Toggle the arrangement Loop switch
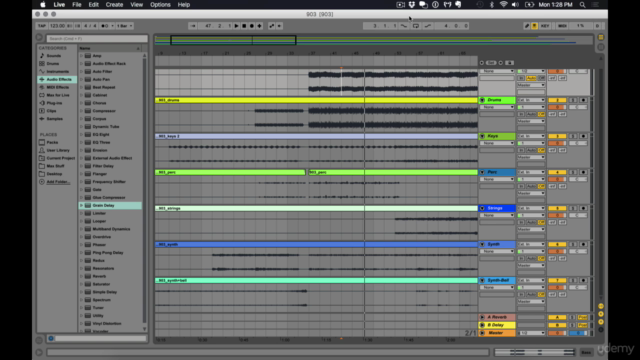The image size is (640, 360). (416, 26)
